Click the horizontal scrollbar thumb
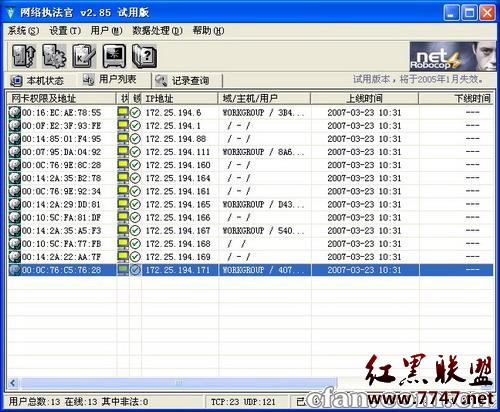500x412 pixels. click(x=179, y=383)
